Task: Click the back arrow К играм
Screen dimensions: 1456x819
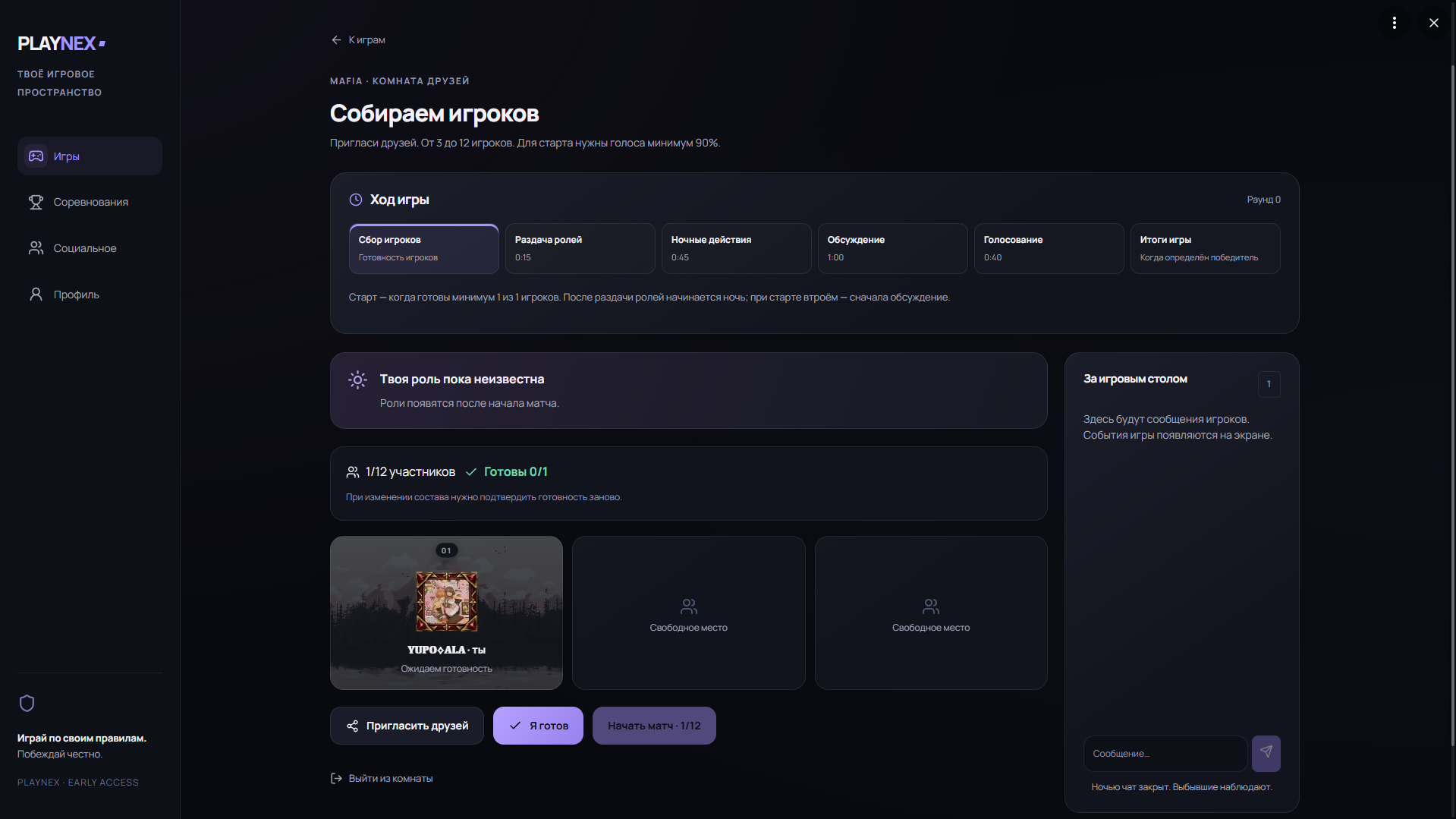Action: (358, 39)
